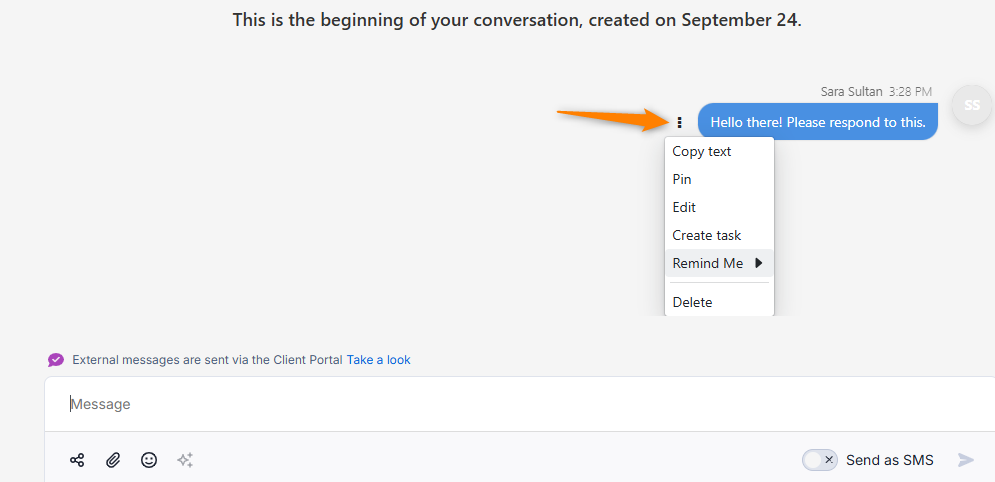
Task: Click the AI sparkle icon
Action: [185, 460]
